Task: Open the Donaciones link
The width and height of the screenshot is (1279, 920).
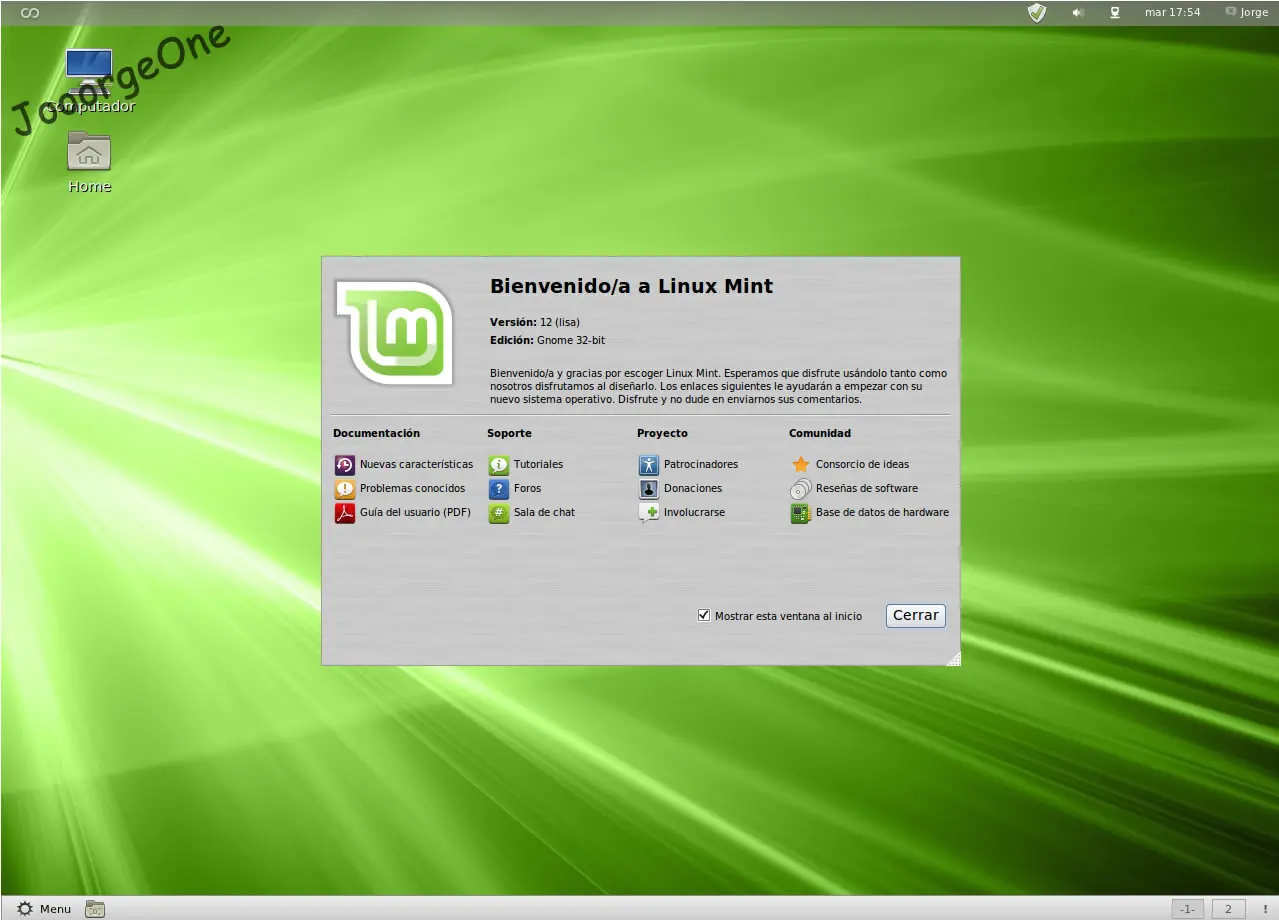Action: 693,489
